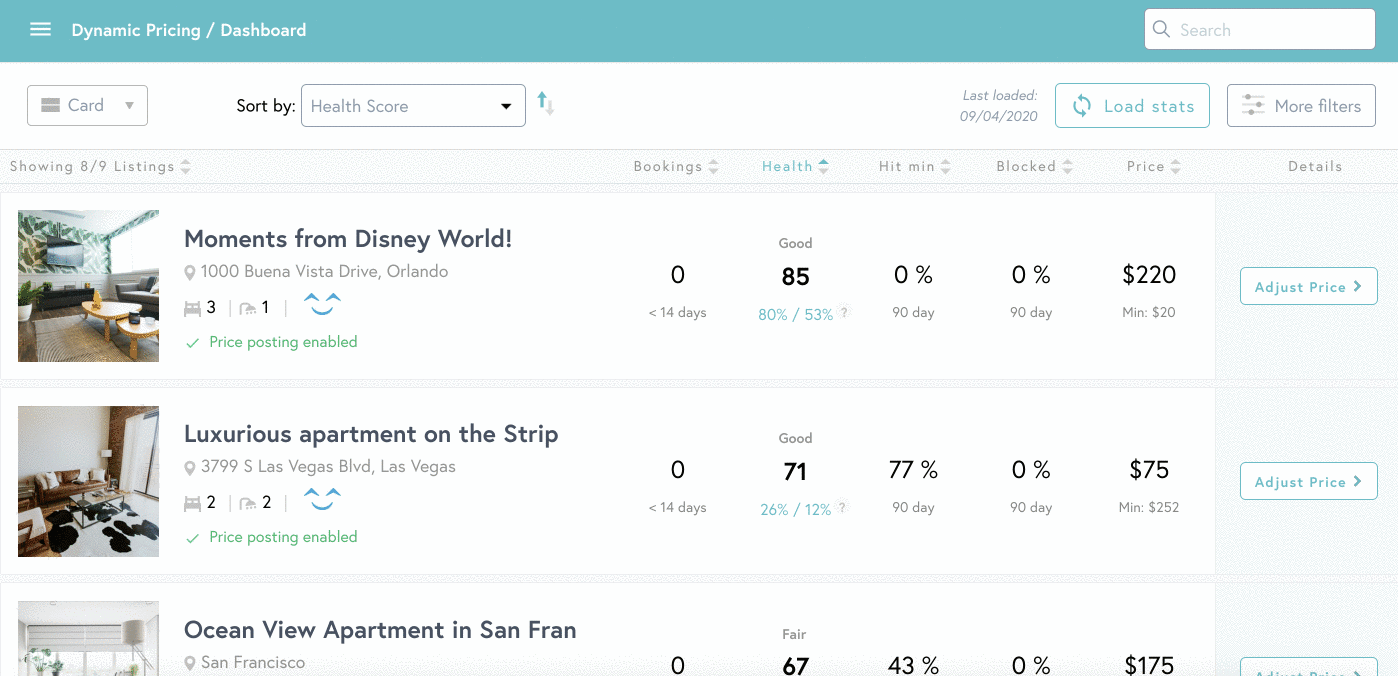Click the 26% / 12% health link

795,509
